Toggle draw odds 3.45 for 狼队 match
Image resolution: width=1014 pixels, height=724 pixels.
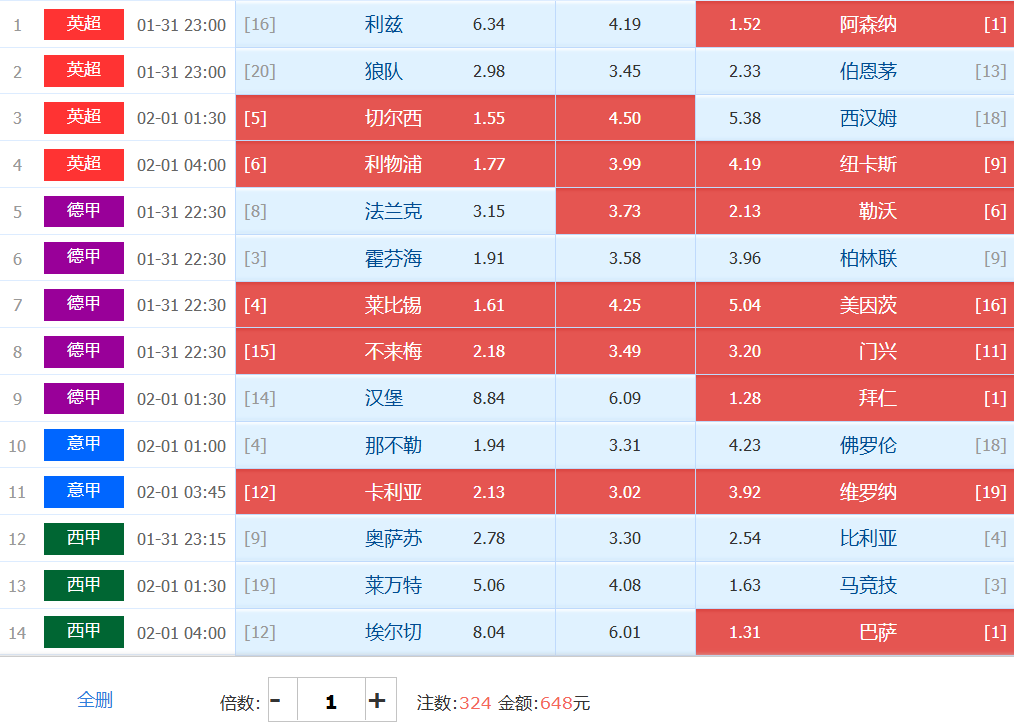click(625, 71)
